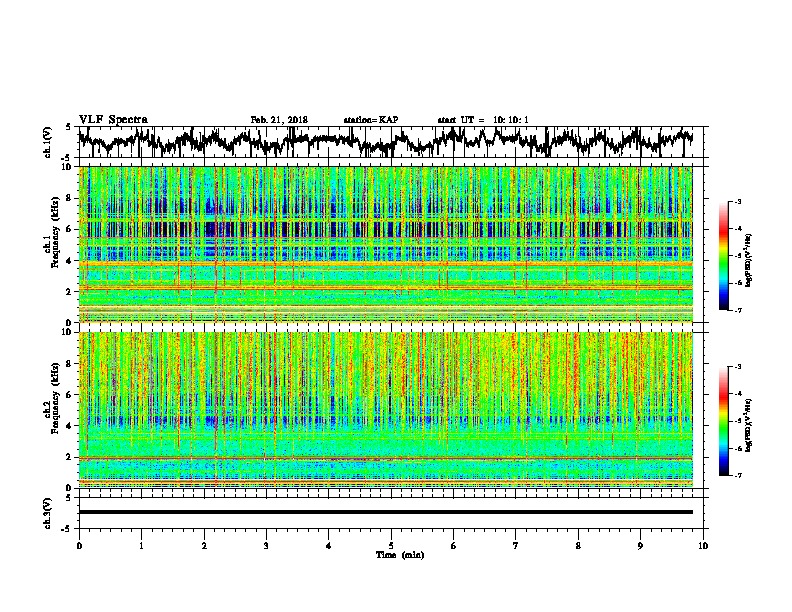
Task: Click the "-7" label on ch.2 color scale
Action: click(738, 475)
